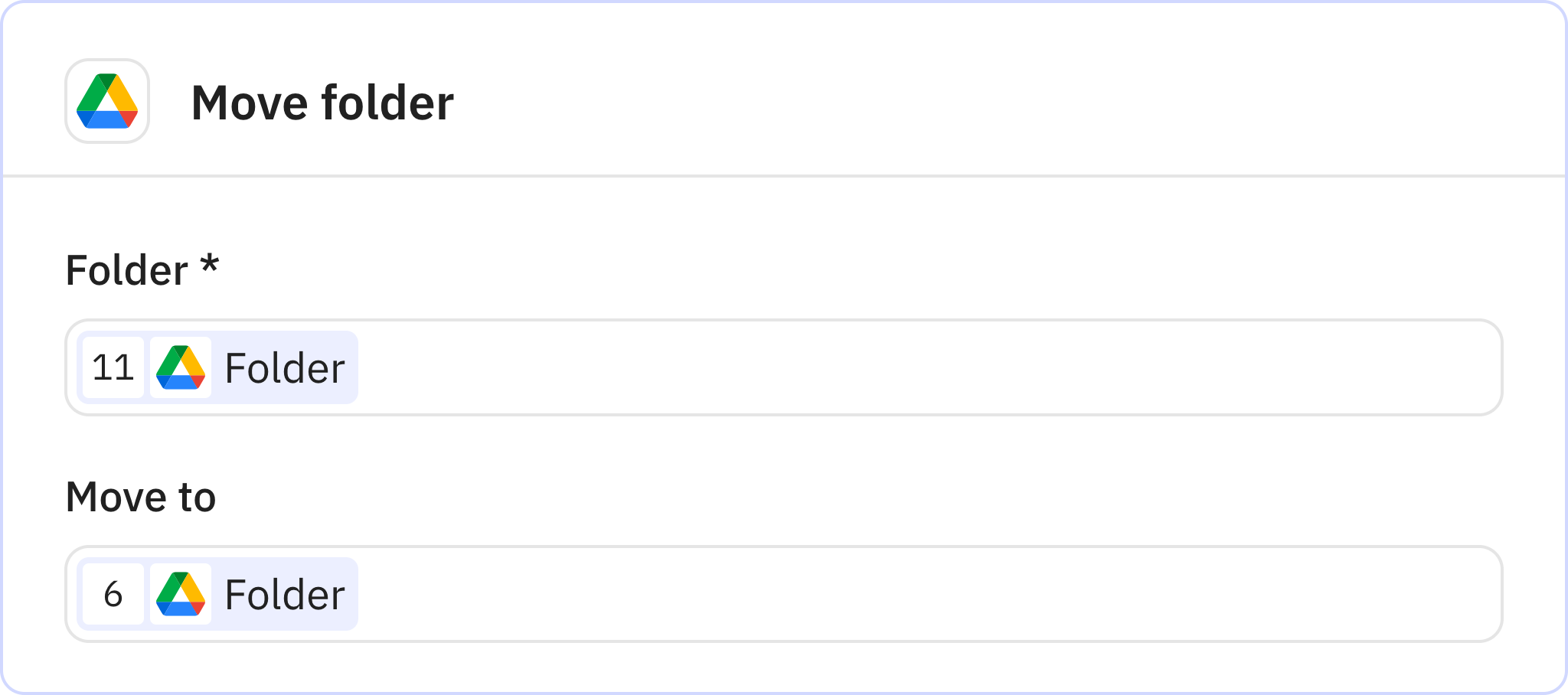Click the required asterisk next to Folder

tap(209, 265)
